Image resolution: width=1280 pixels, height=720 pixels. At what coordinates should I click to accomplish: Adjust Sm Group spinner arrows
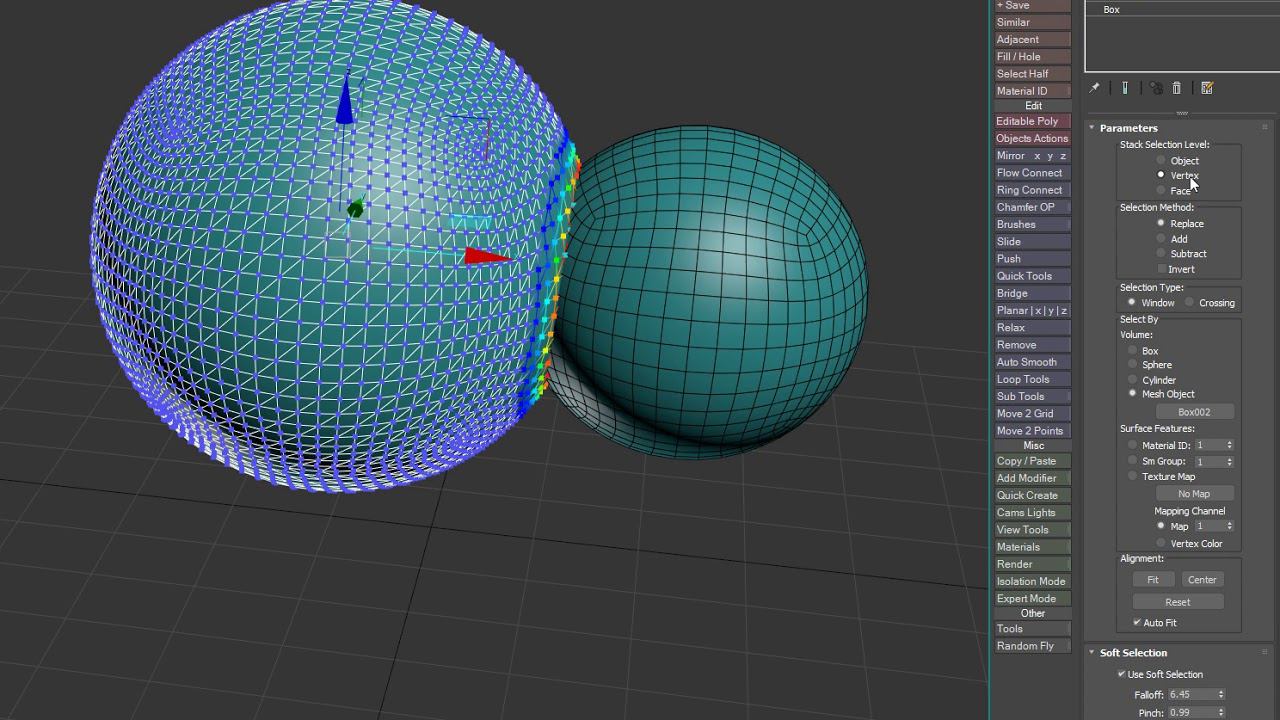[x=1229, y=461]
